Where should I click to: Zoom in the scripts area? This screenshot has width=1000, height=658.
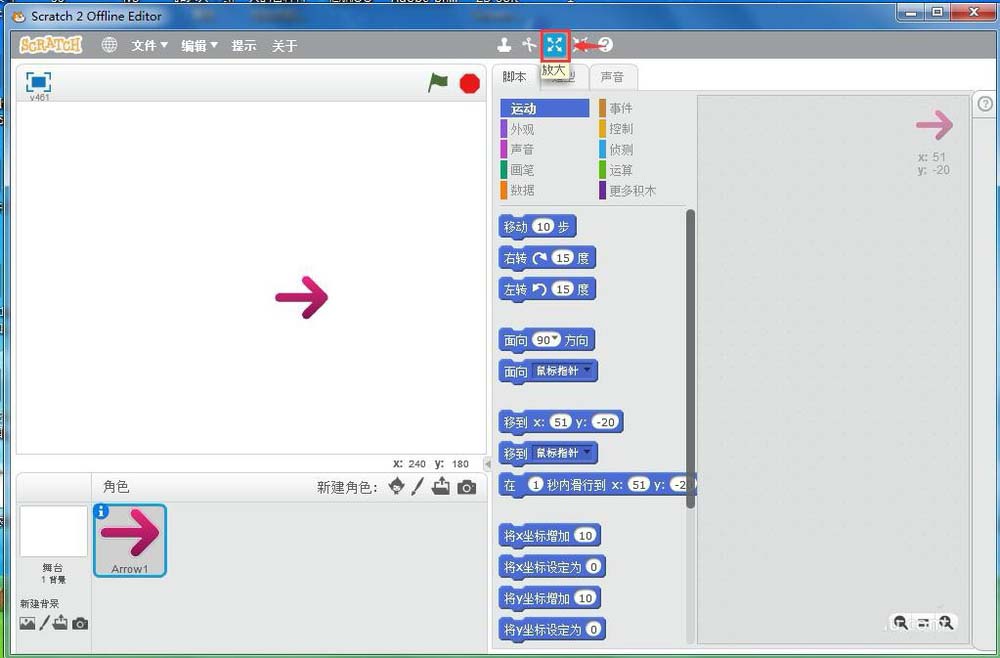pos(946,622)
